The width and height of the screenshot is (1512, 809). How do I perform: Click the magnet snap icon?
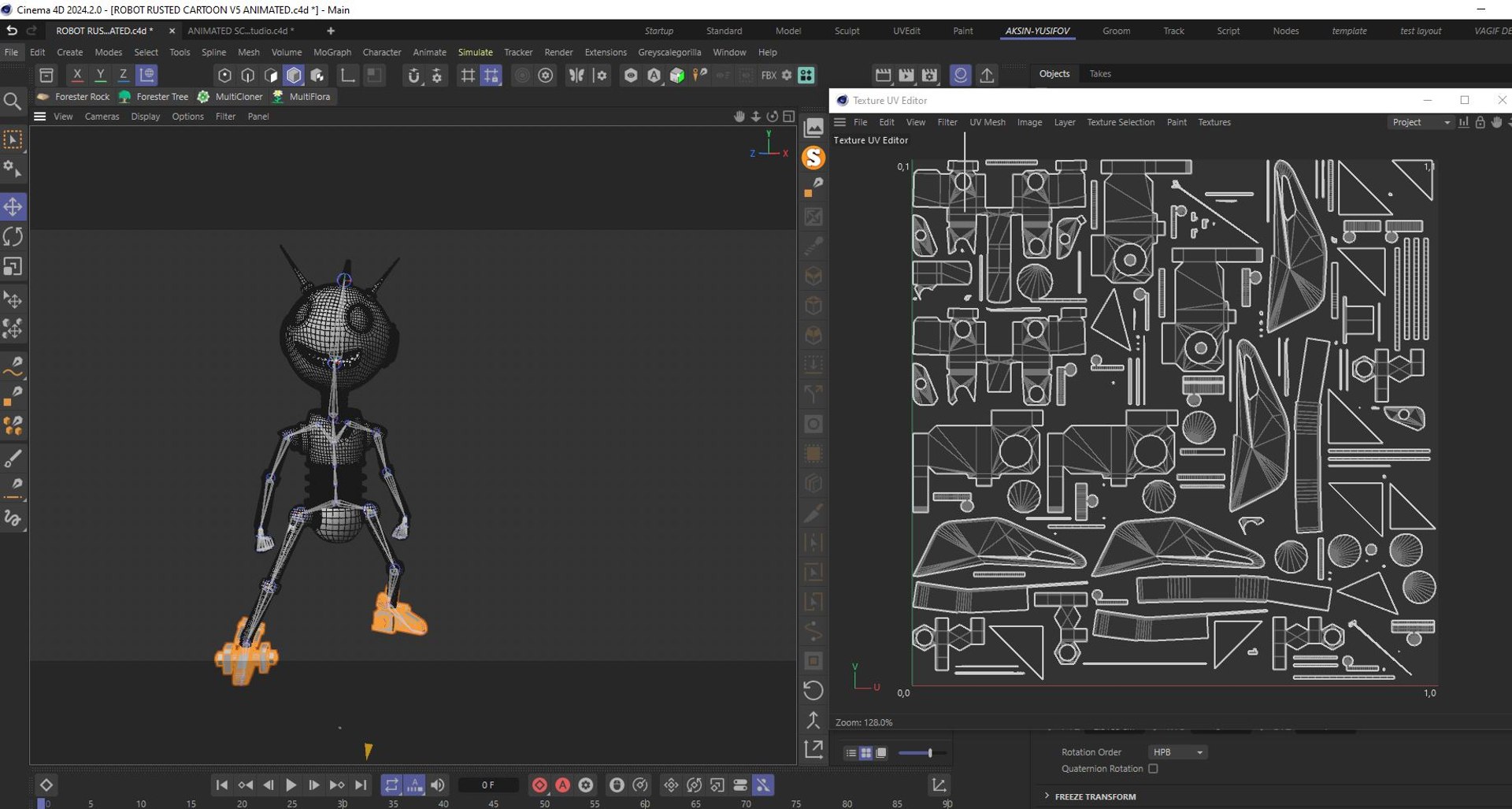tap(413, 76)
